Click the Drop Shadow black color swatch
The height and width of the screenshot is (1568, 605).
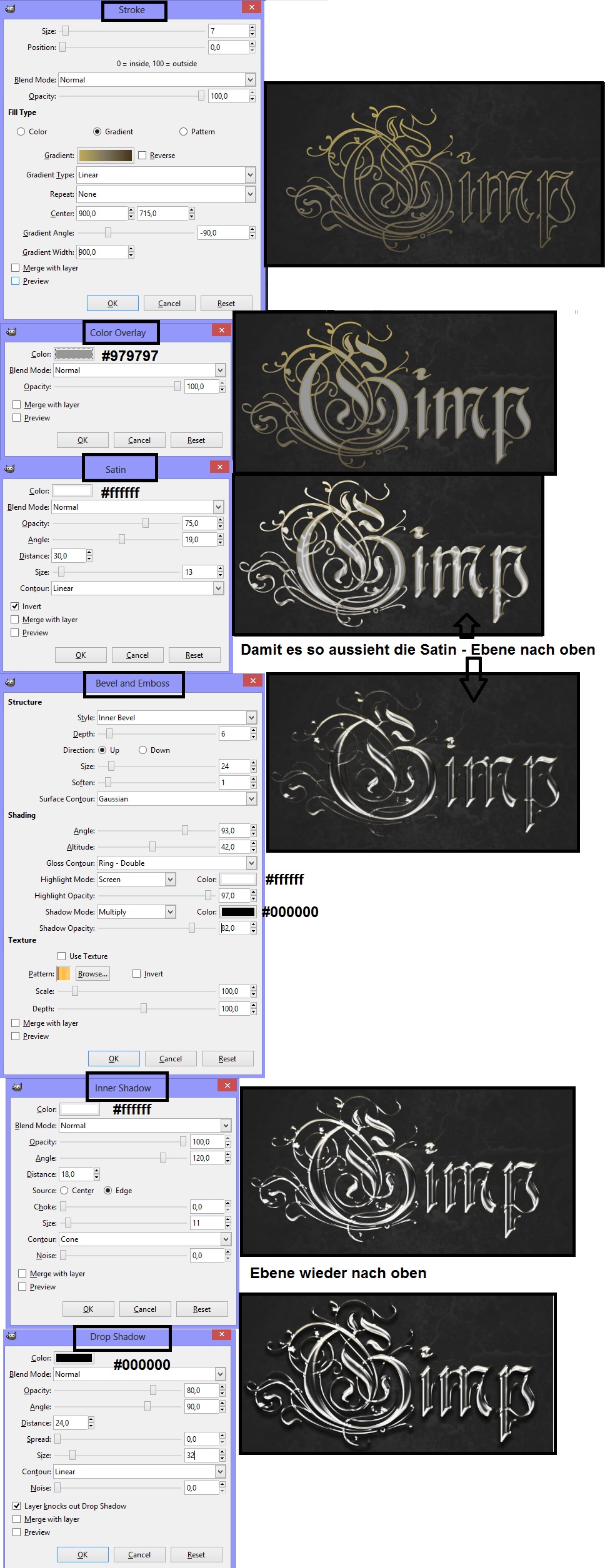[74, 1358]
